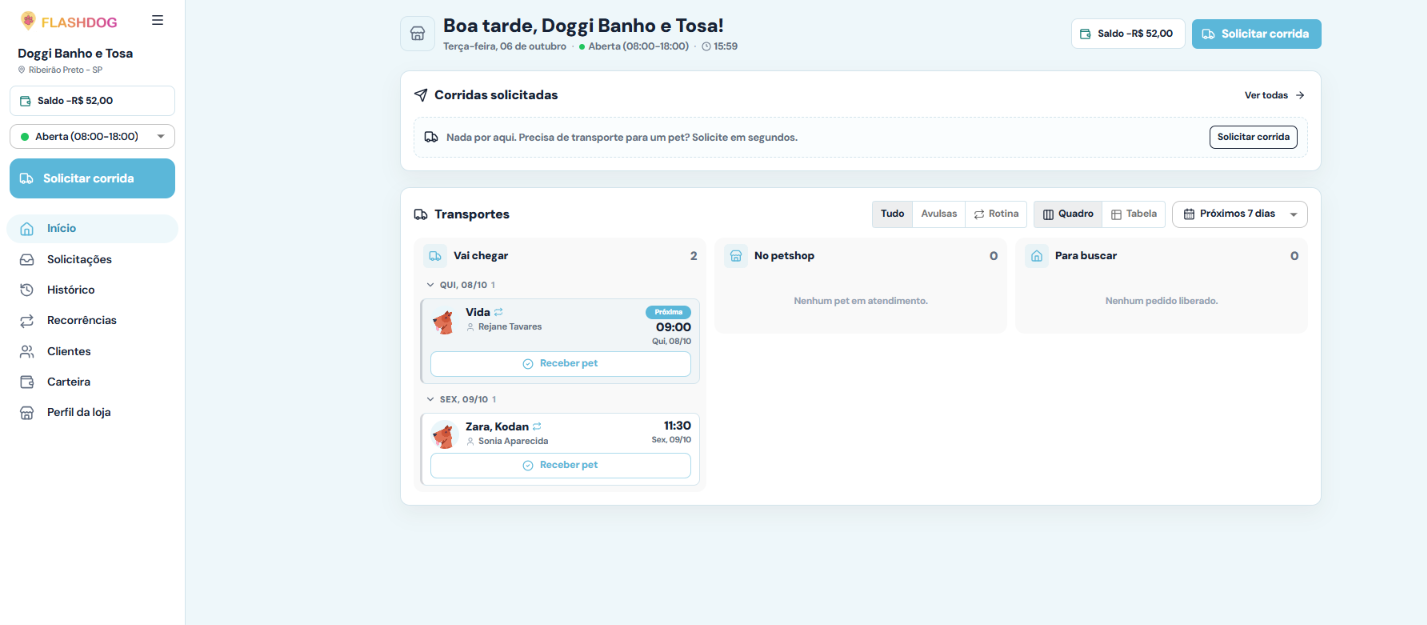Click the Para buscar column house icon

click(1037, 256)
